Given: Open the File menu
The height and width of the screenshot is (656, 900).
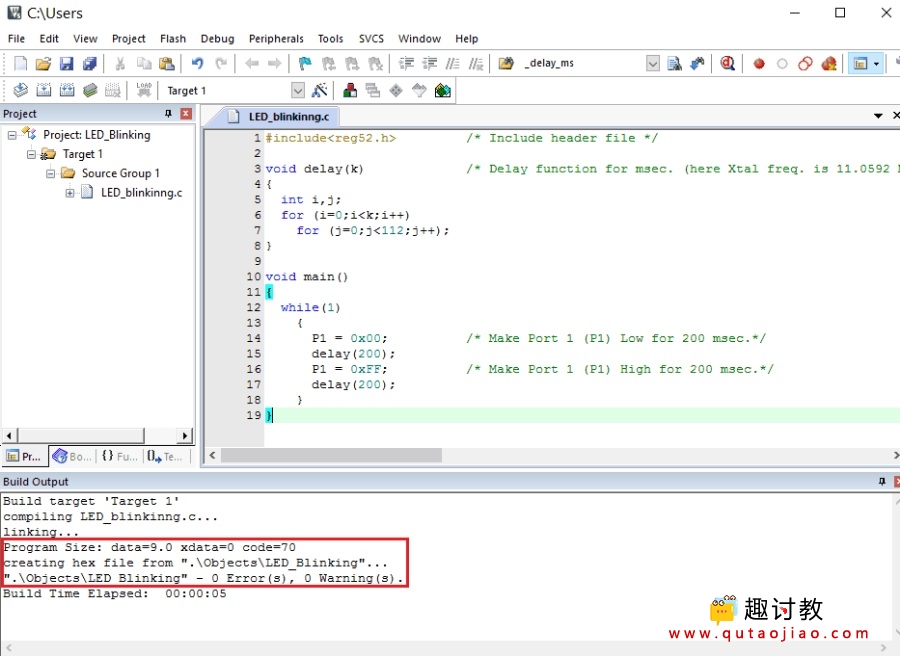Looking at the screenshot, I should 16,38.
